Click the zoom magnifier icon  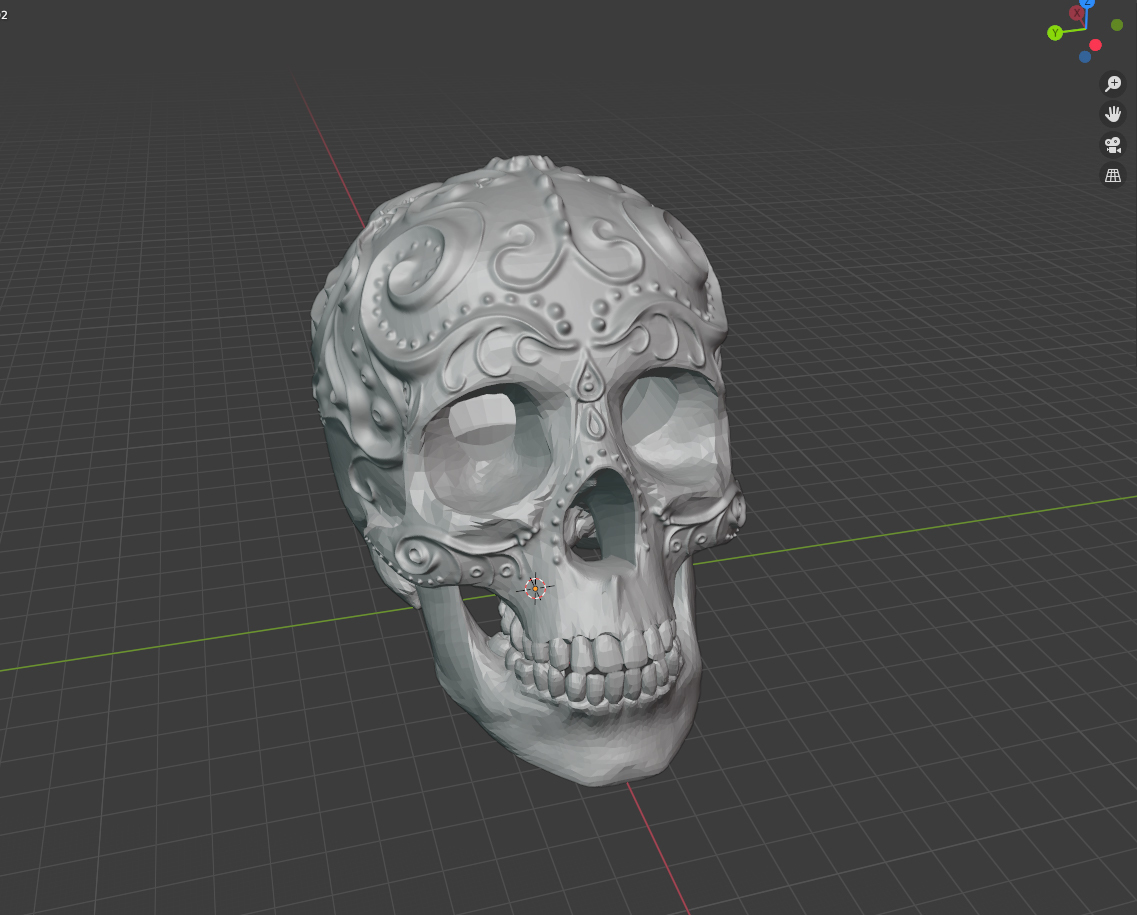(1114, 84)
